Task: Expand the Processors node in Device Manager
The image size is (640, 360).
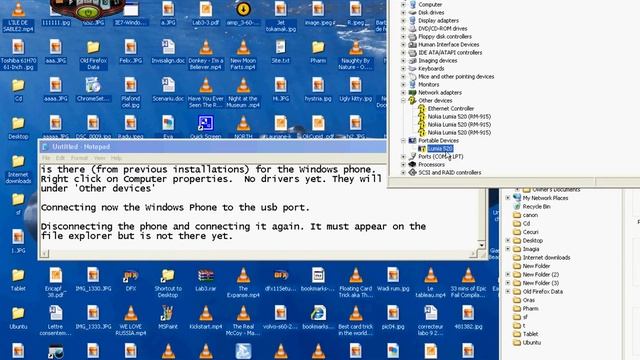Action: coord(403,164)
